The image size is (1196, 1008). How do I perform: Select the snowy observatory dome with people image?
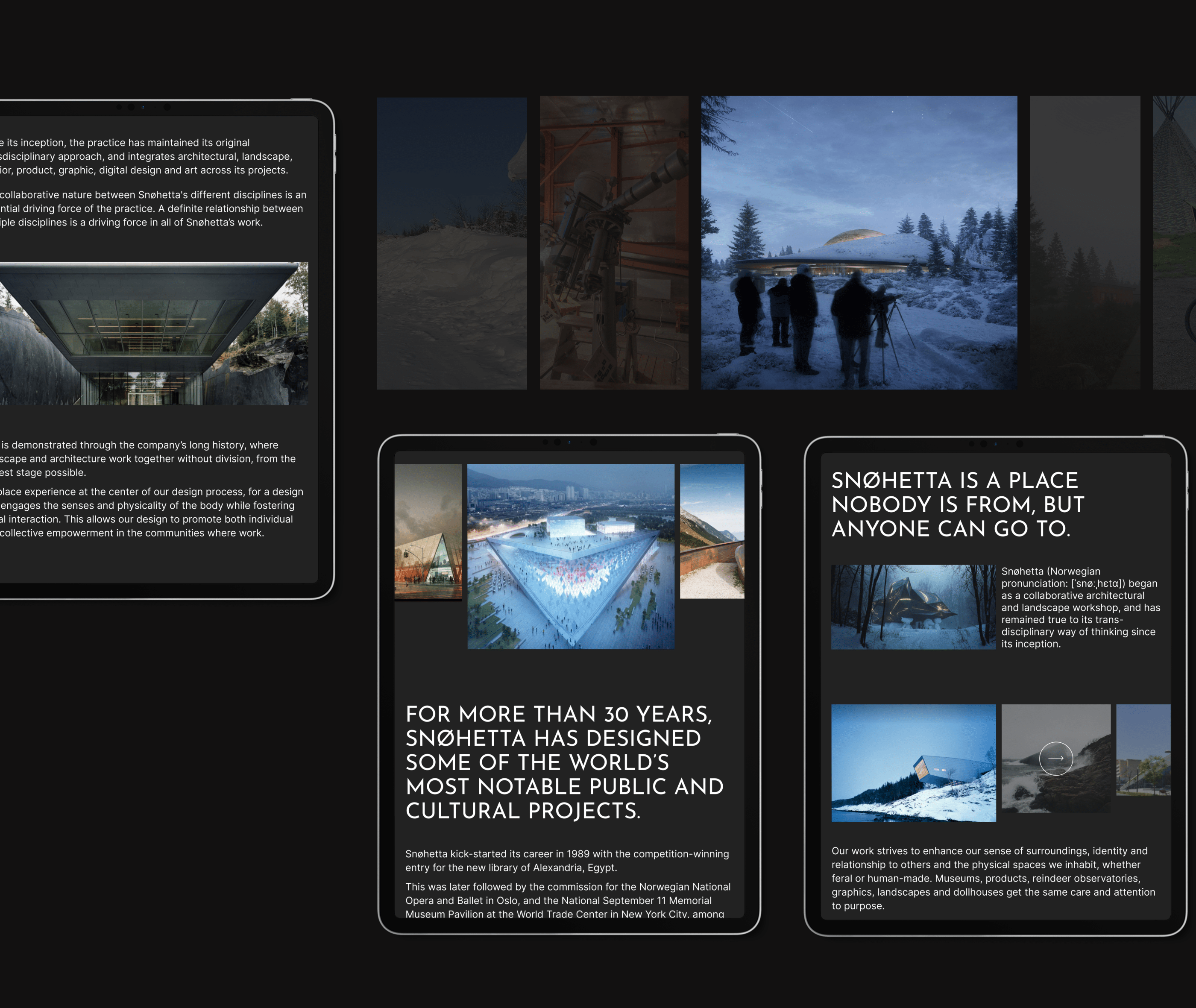point(859,242)
